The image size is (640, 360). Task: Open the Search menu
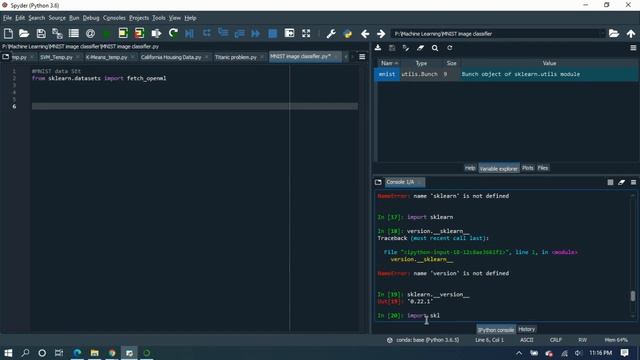click(36, 18)
